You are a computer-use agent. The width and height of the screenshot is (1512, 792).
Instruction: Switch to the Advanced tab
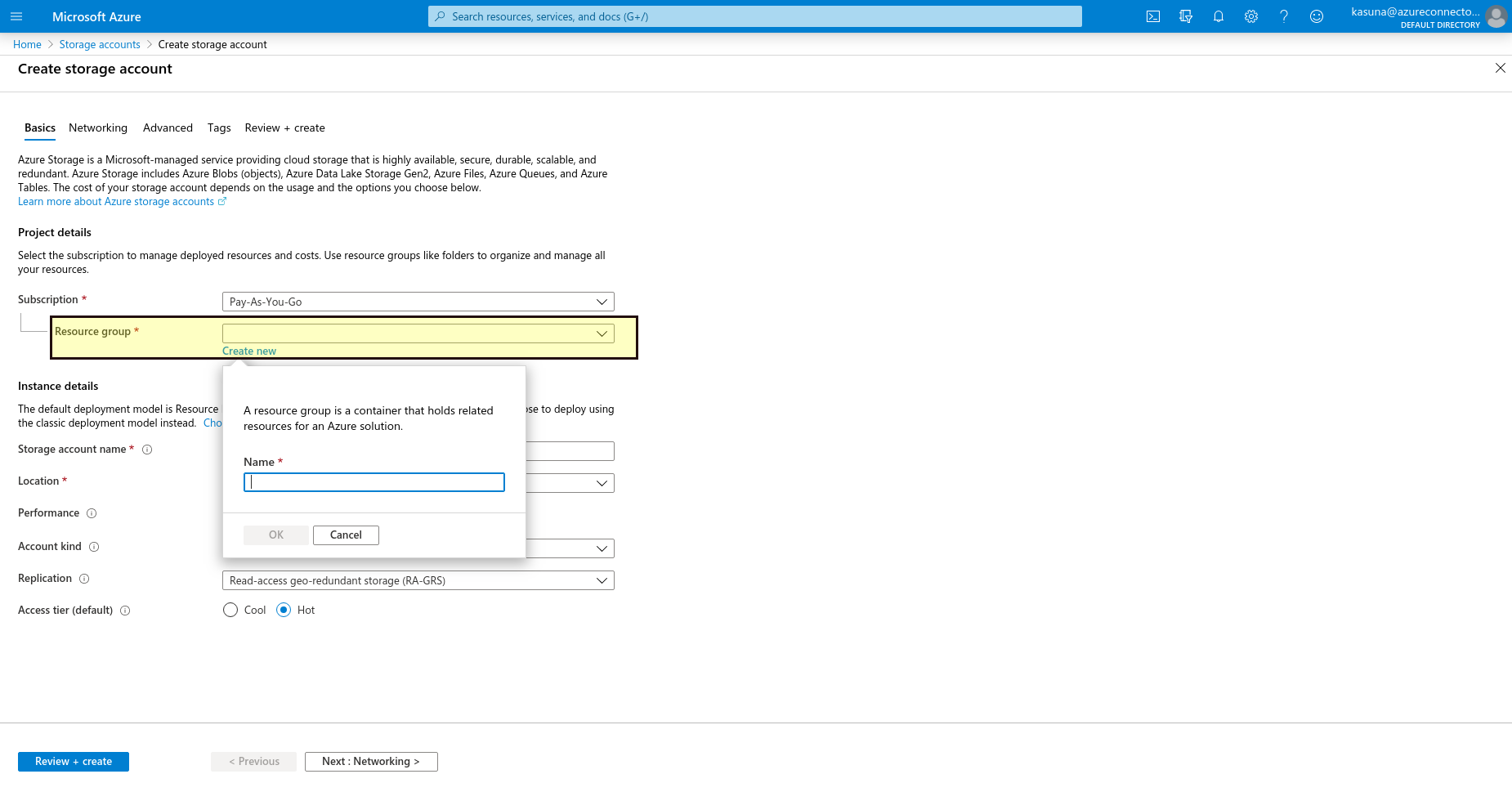168,128
